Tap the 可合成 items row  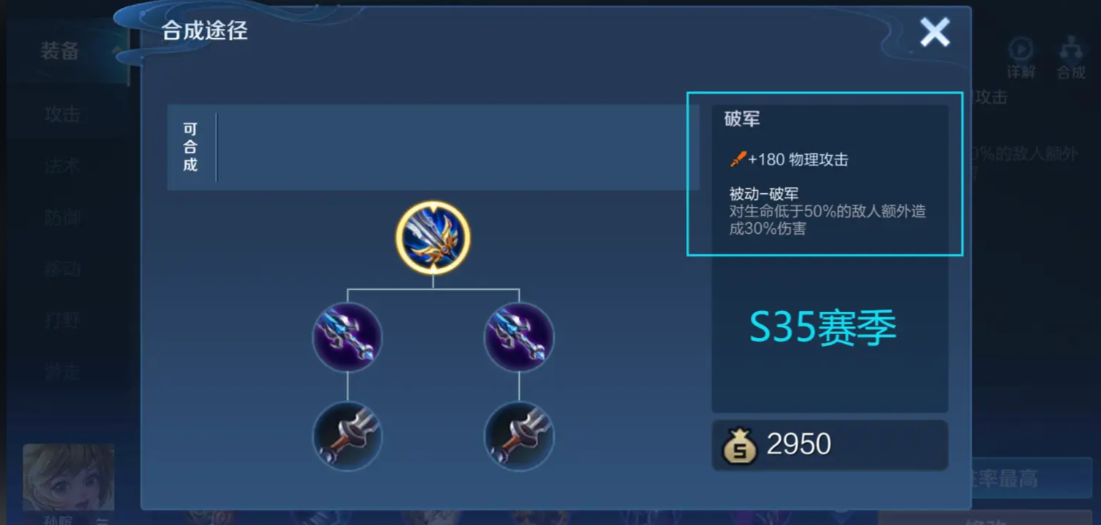pyautogui.click(x=433, y=147)
